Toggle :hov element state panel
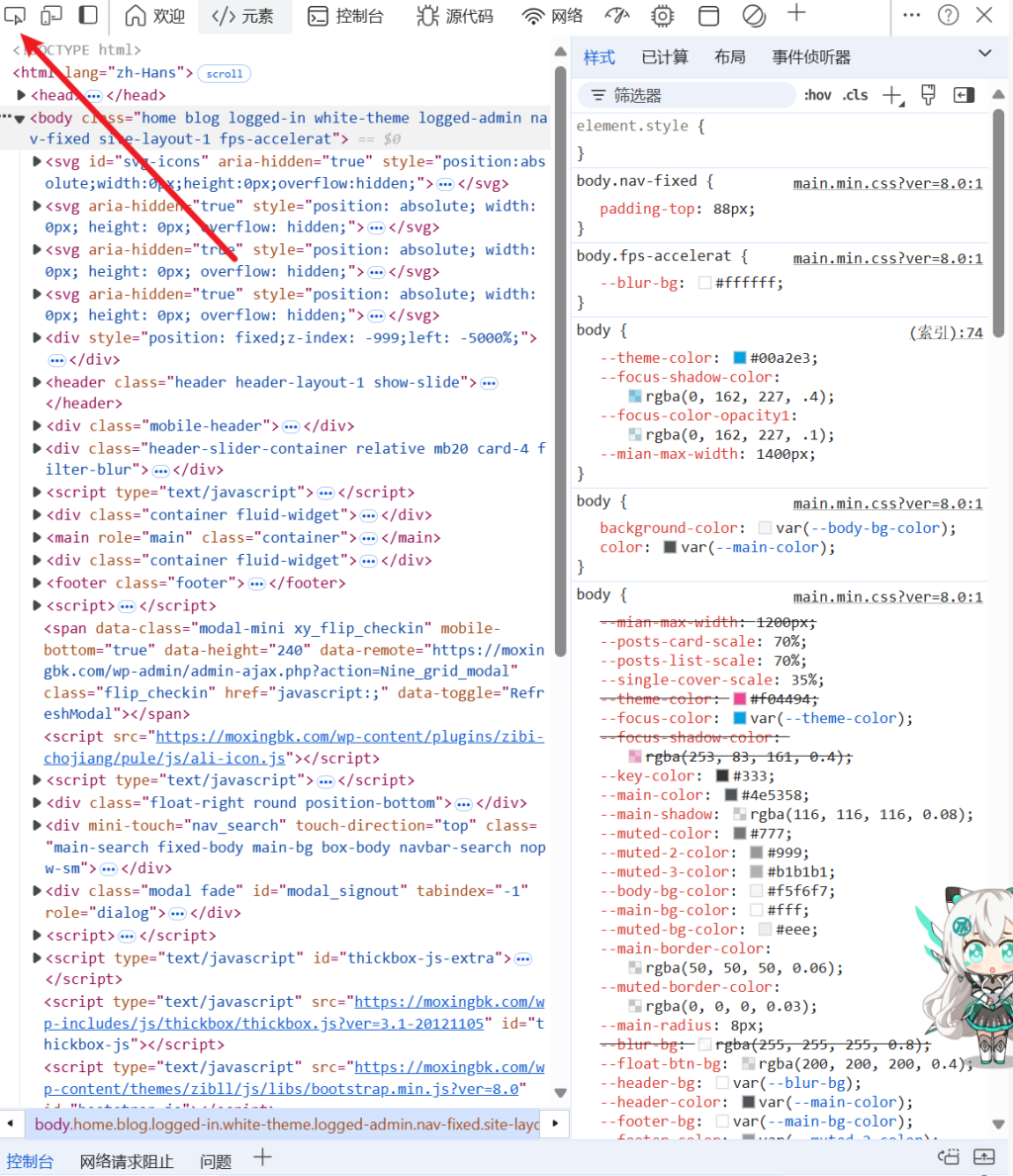This screenshot has height=1176, width=1013. 817,95
